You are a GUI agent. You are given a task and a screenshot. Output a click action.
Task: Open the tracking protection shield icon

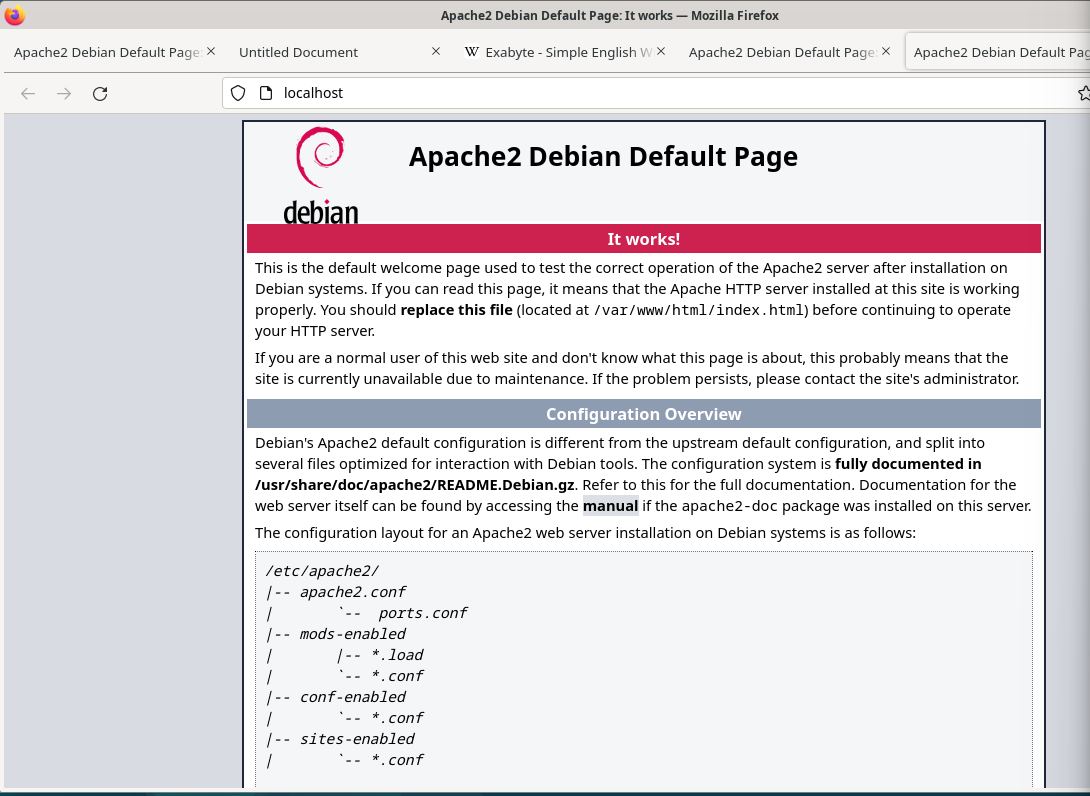(x=238, y=93)
